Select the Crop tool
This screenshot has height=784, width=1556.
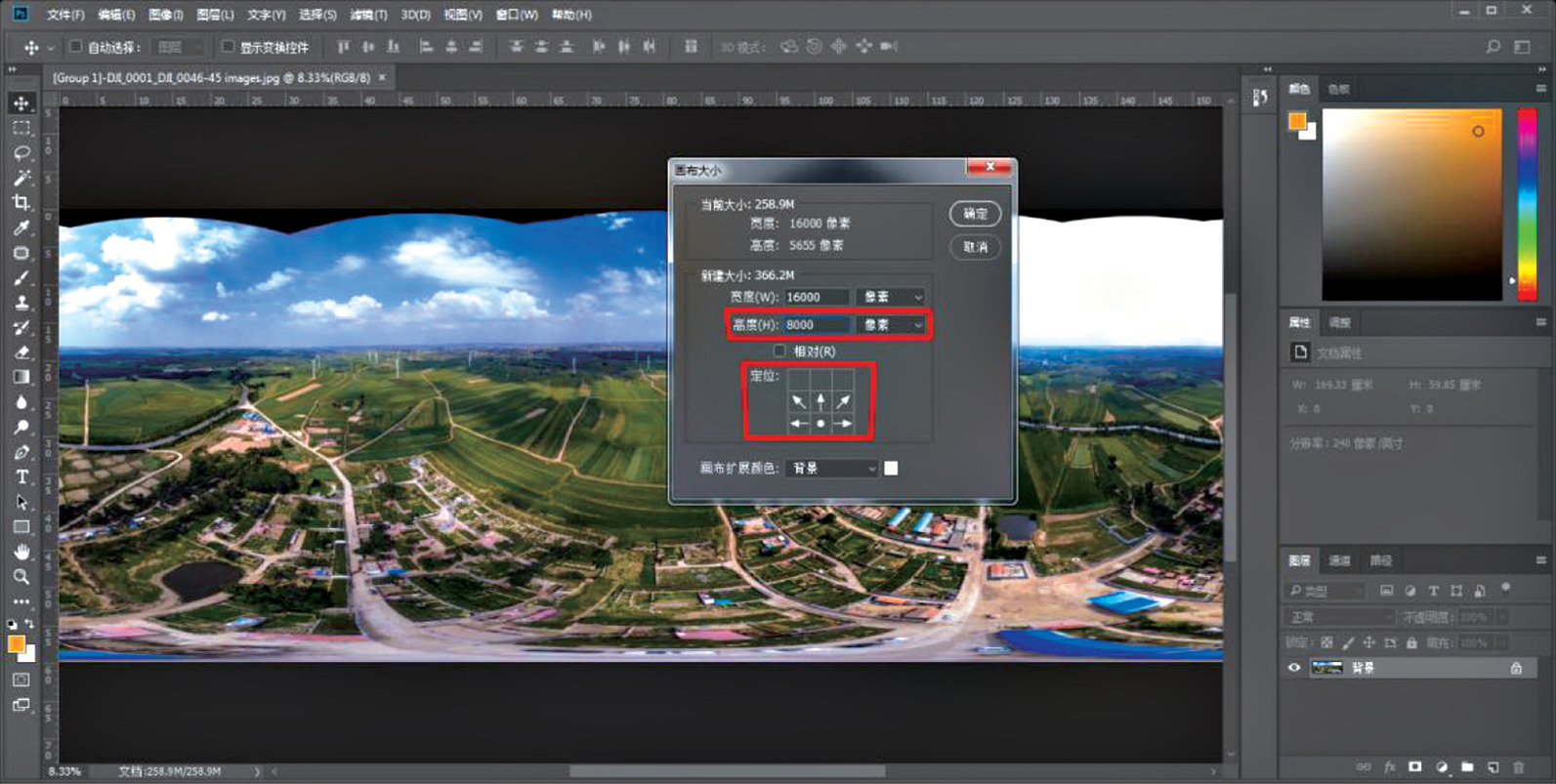21,203
